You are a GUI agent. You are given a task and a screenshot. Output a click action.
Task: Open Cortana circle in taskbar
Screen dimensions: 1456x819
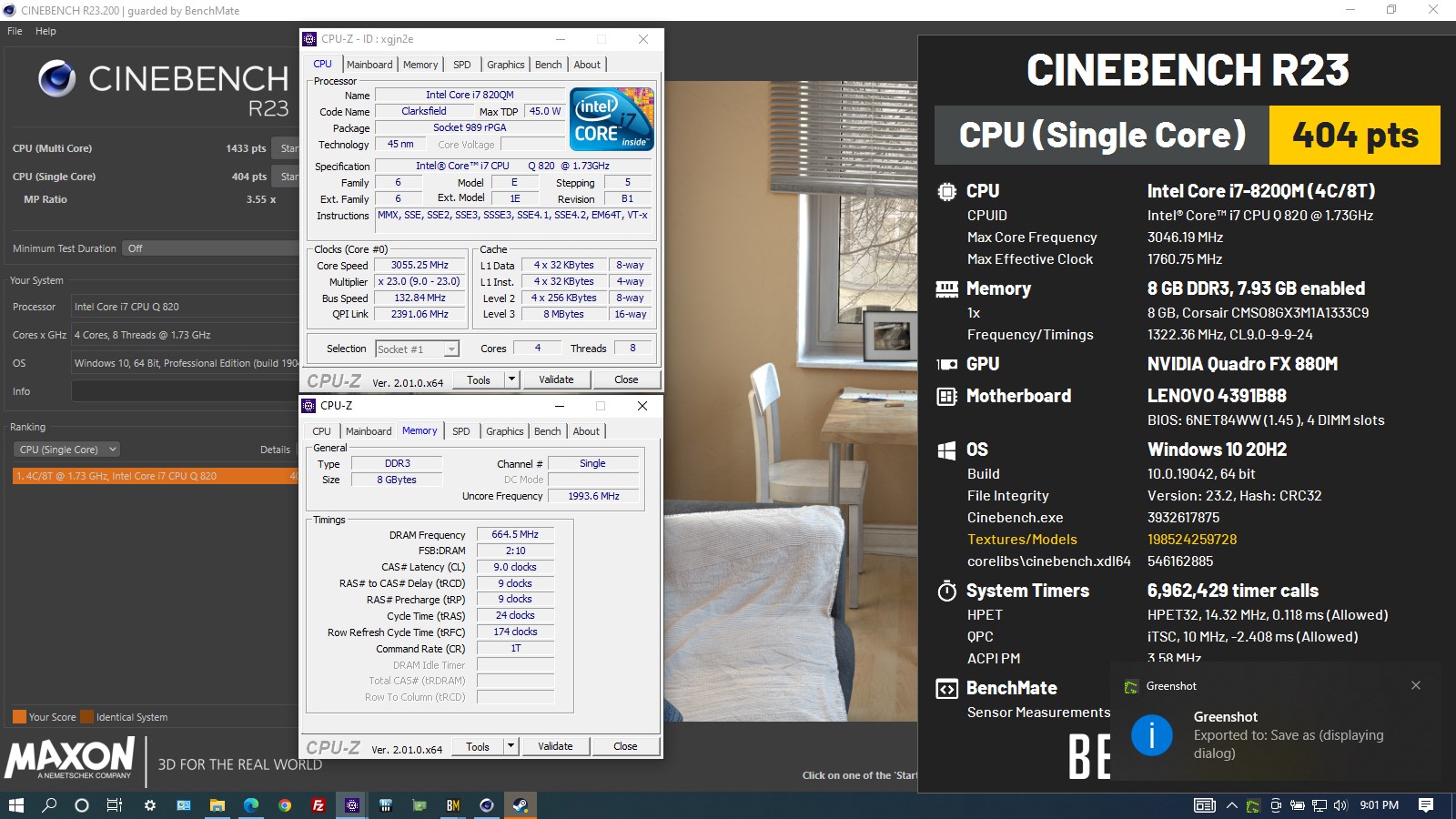click(x=82, y=805)
